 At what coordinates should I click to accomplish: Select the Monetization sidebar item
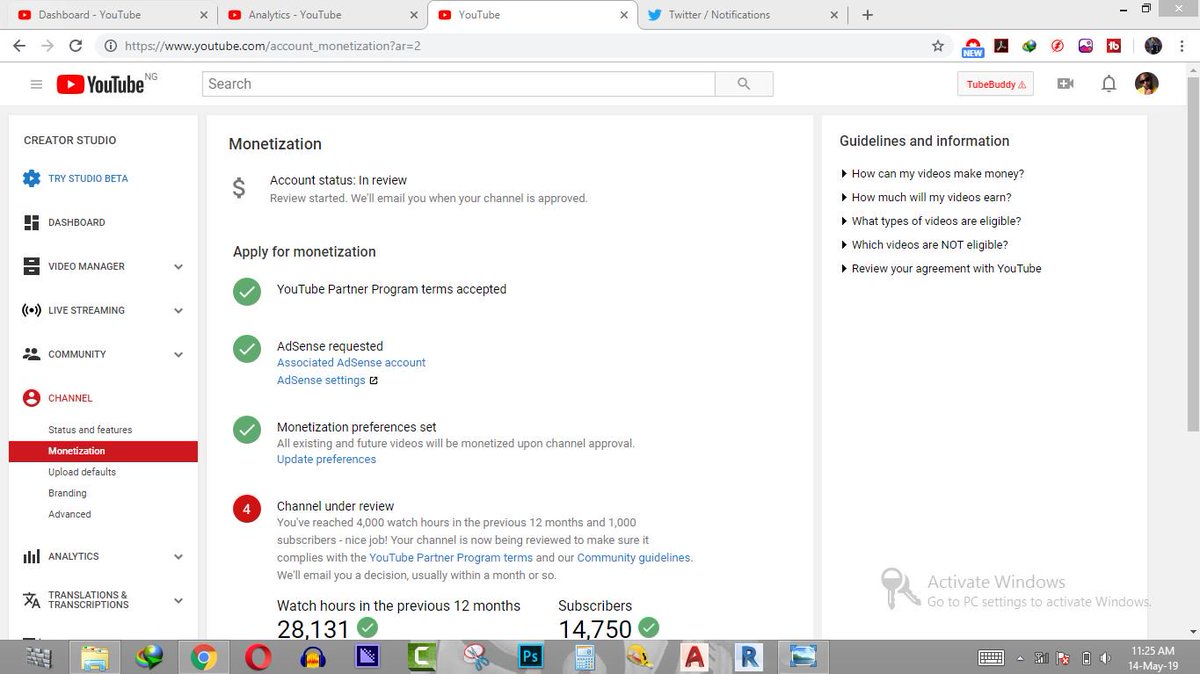(102, 451)
